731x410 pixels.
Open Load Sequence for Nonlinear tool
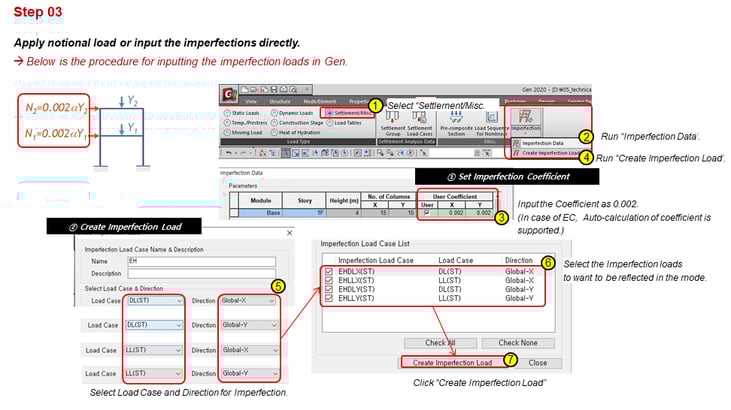tap(491, 124)
